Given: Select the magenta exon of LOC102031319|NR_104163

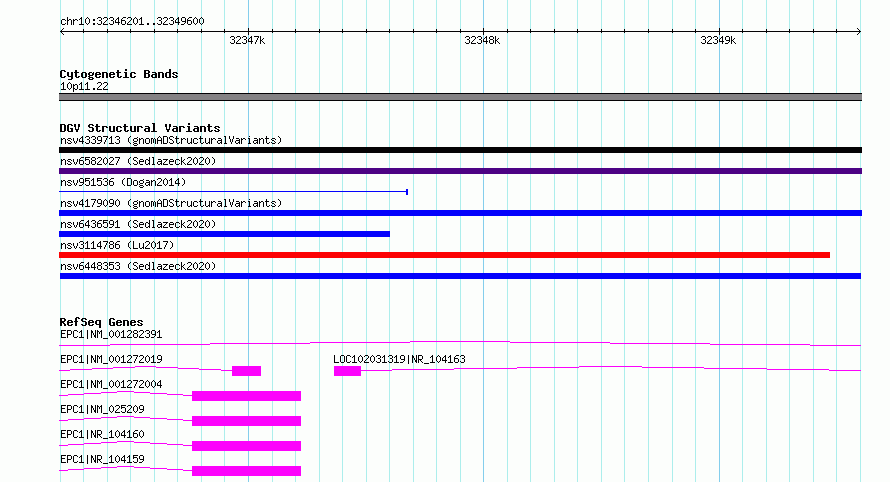Looking at the screenshot, I should pyautogui.click(x=347, y=371).
